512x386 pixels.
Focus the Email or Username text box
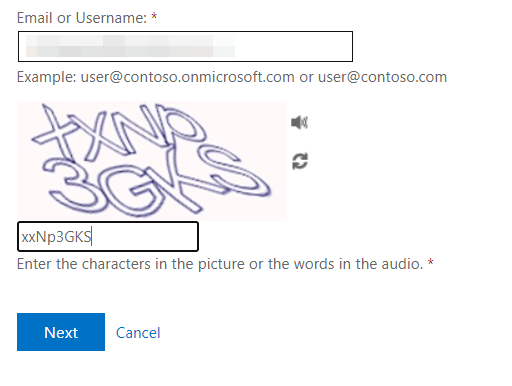pos(185,47)
